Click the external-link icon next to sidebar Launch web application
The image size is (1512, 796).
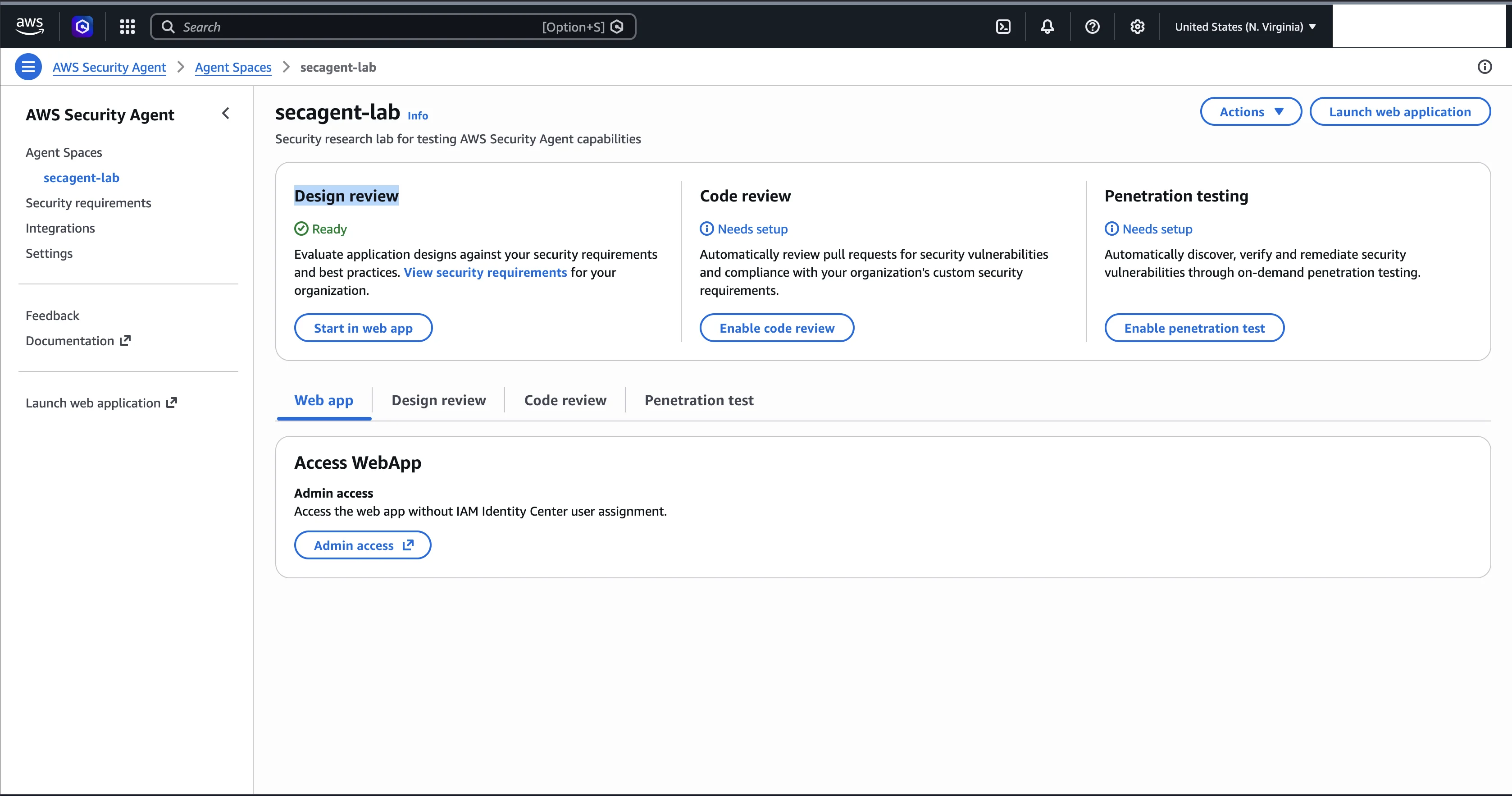click(171, 403)
